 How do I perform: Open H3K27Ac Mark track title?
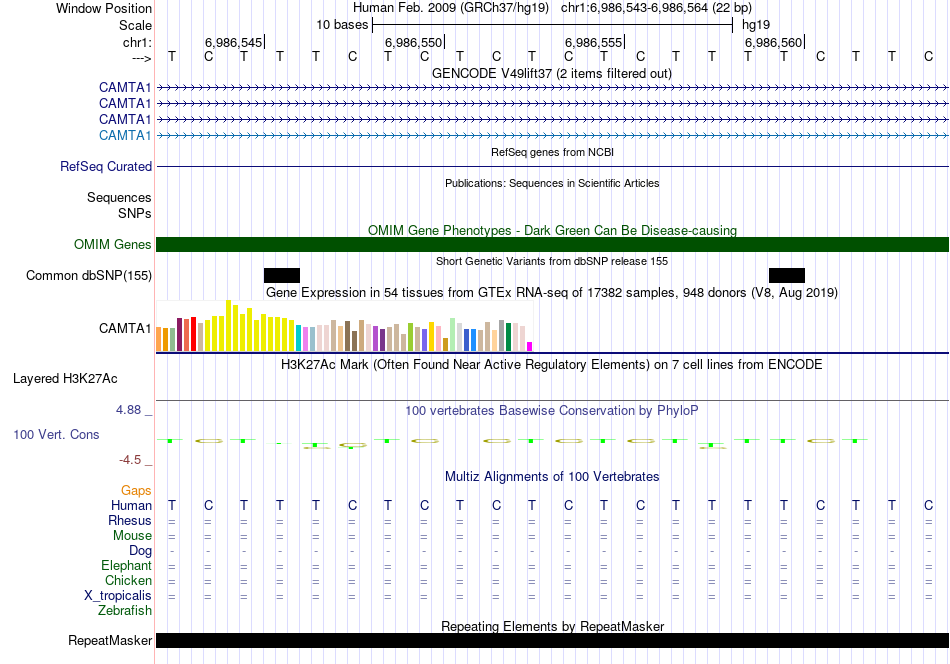[x=552, y=365]
